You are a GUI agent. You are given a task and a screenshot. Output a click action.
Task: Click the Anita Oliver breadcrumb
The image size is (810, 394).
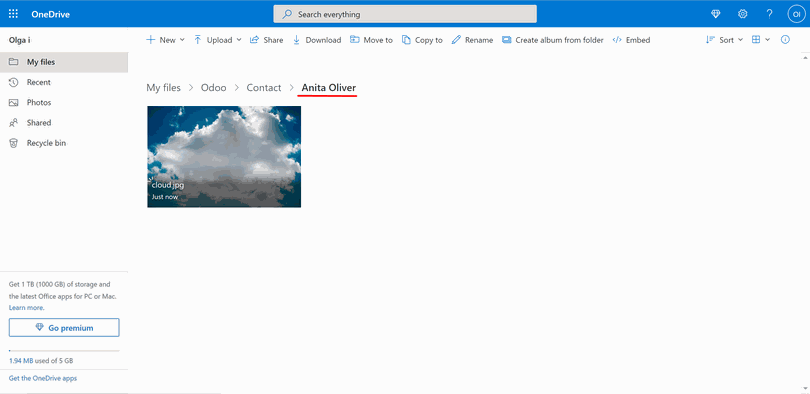pos(329,88)
